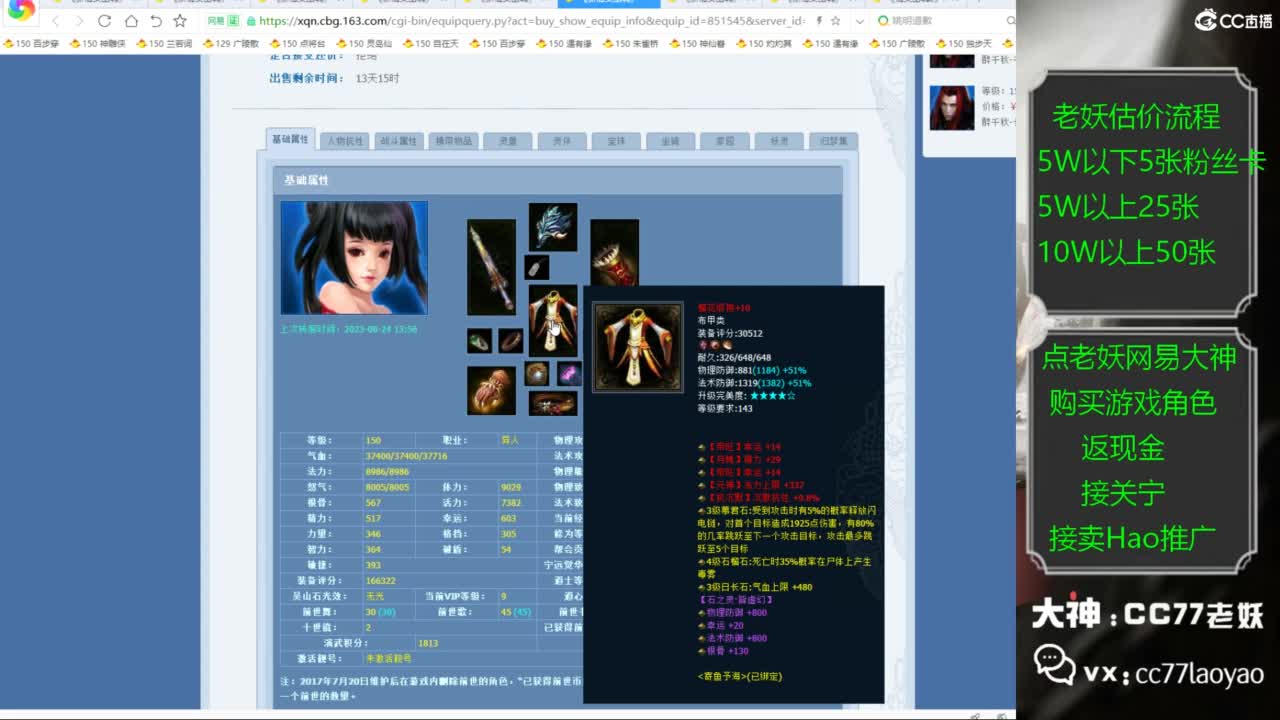Viewport: 1280px width, 720px height.
Task: Click the 幸运 value 603
Action: [508, 518]
